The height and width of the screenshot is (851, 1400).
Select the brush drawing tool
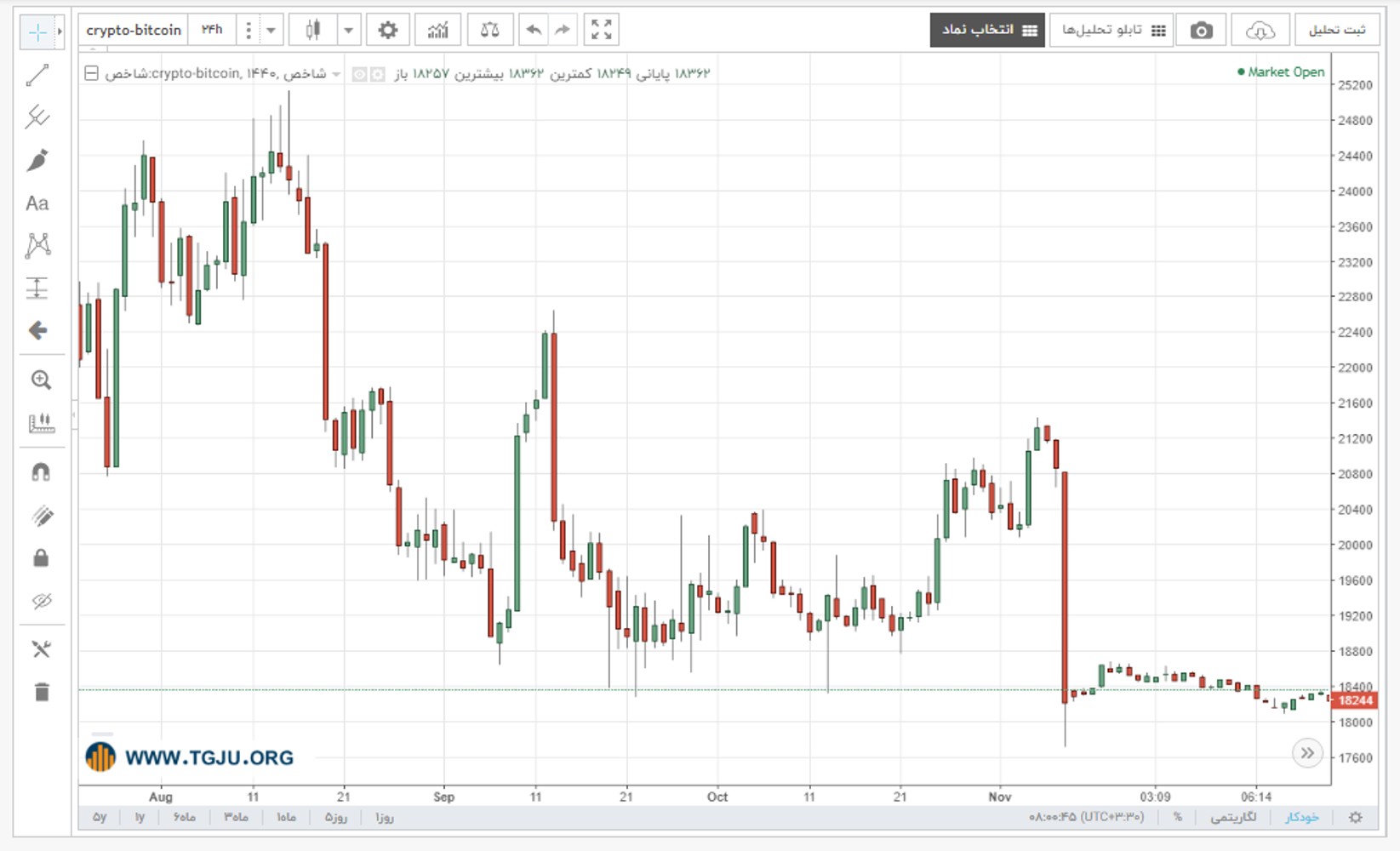[37, 160]
